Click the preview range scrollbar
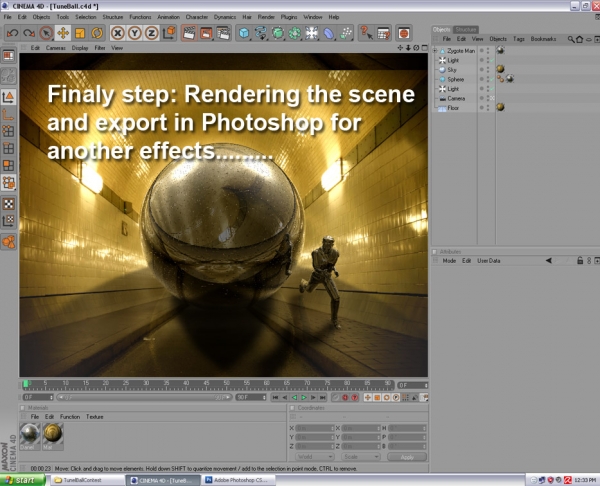Image resolution: width=600 pixels, height=486 pixels. coord(144,398)
